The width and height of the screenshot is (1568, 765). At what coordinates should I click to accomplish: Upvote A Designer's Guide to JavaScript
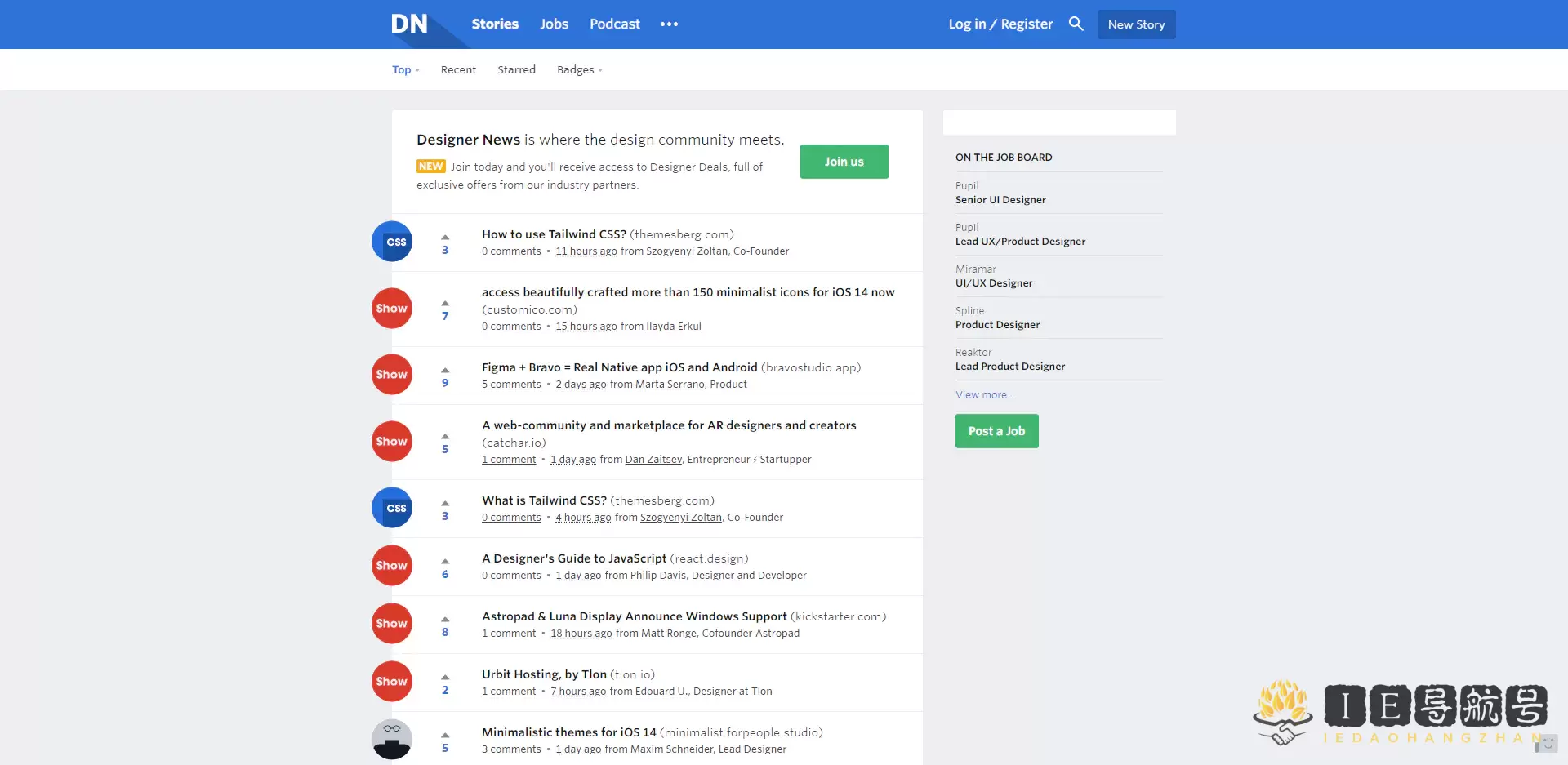tap(445, 561)
